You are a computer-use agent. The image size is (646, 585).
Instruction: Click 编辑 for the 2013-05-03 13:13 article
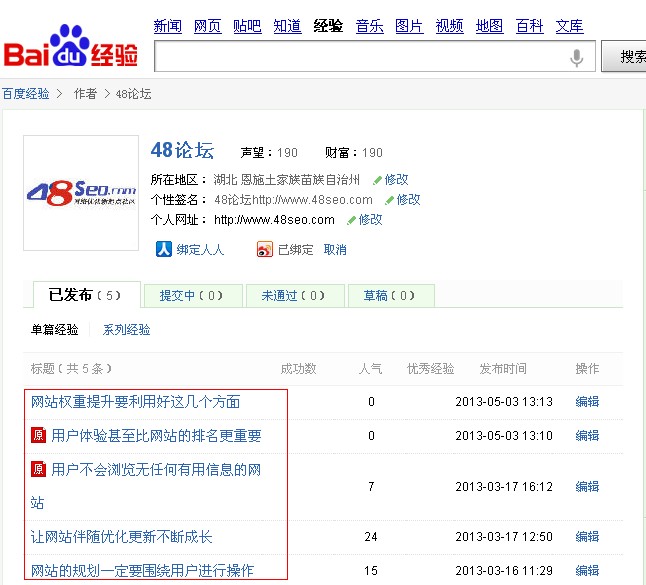click(x=587, y=402)
